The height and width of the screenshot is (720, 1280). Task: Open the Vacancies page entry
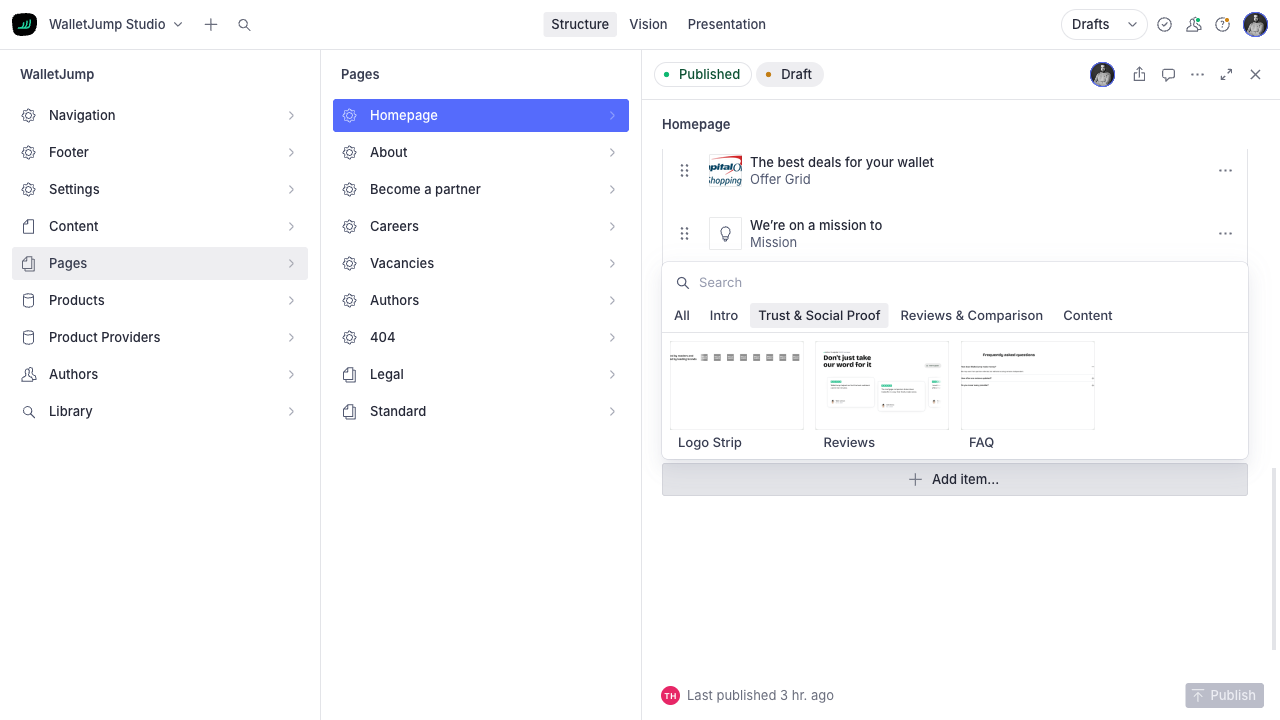pyautogui.click(x=481, y=263)
